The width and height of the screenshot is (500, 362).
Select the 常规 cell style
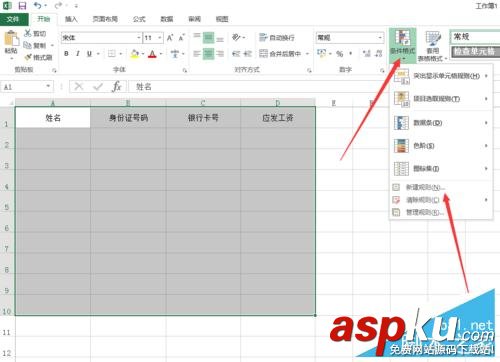click(474, 36)
